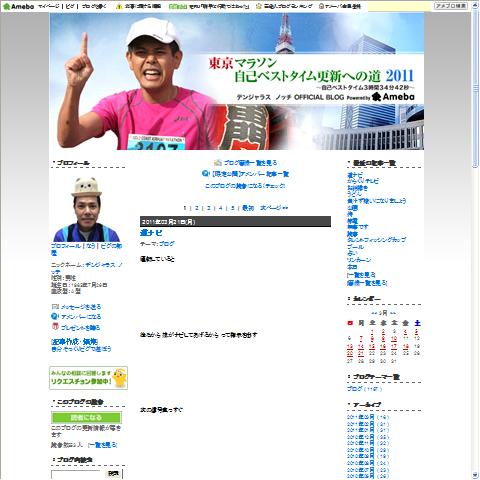The image size is (480, 480).
Task: Click the このブログの読者になる(チェック) link
Action: (x=245, y=186)
